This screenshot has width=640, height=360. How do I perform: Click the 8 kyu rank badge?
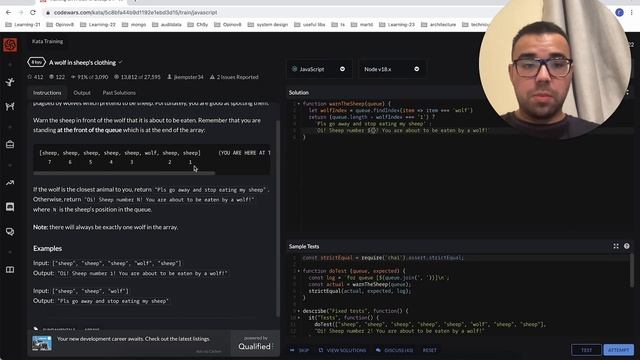pos(36,62)
